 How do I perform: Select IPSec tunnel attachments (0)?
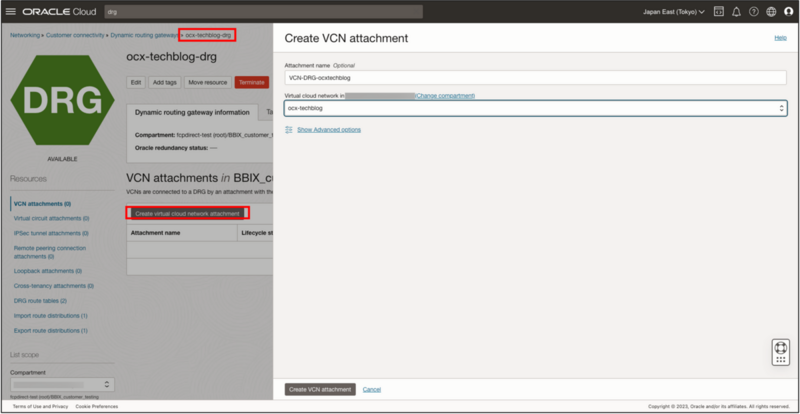pos(51,233)
